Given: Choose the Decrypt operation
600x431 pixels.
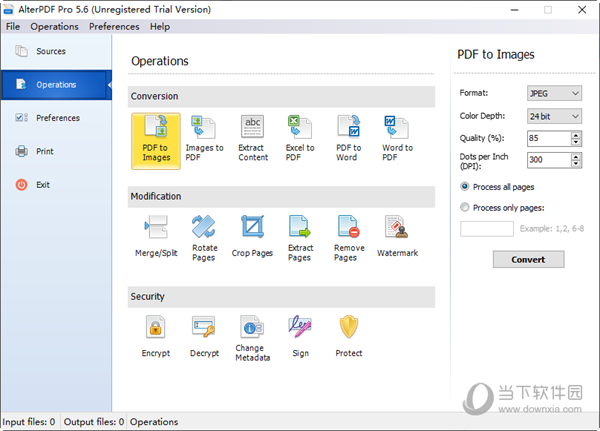Looking at the screenshot, I should (x=204, y=336).
